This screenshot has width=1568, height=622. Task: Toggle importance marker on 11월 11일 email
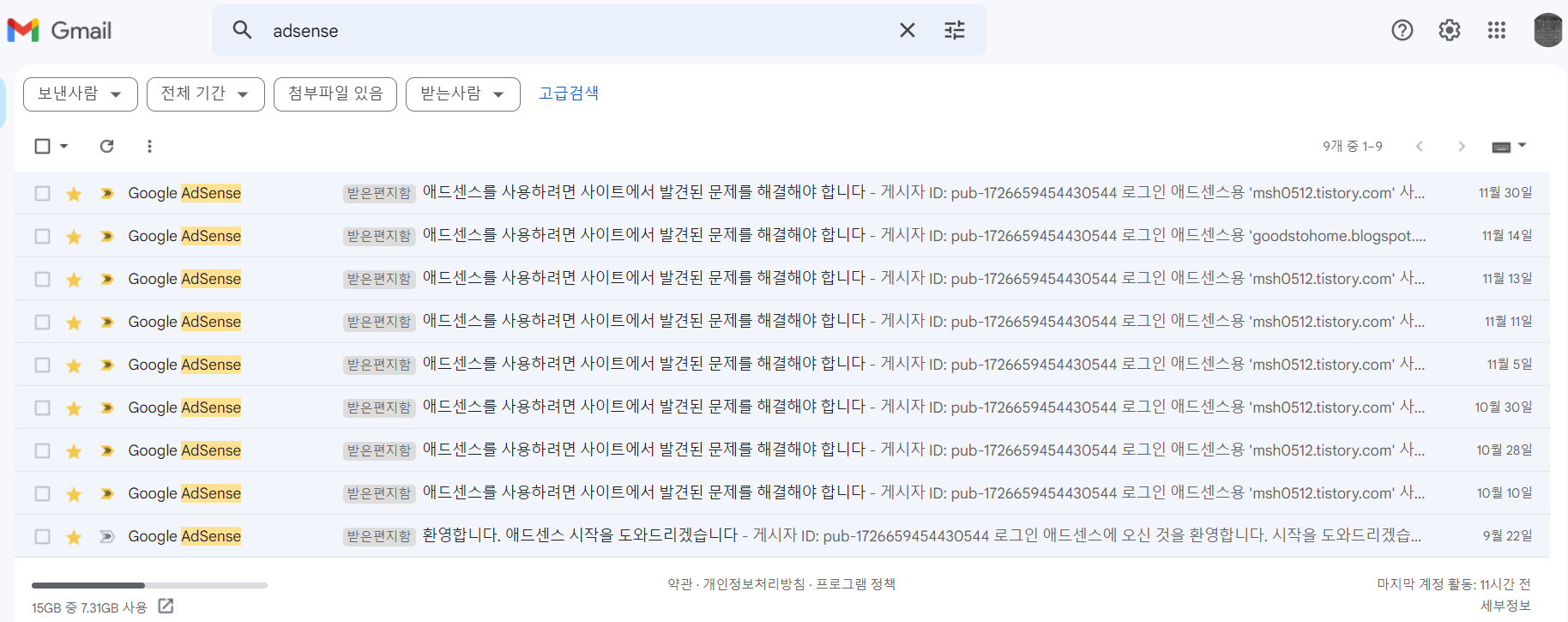(106, 322)
